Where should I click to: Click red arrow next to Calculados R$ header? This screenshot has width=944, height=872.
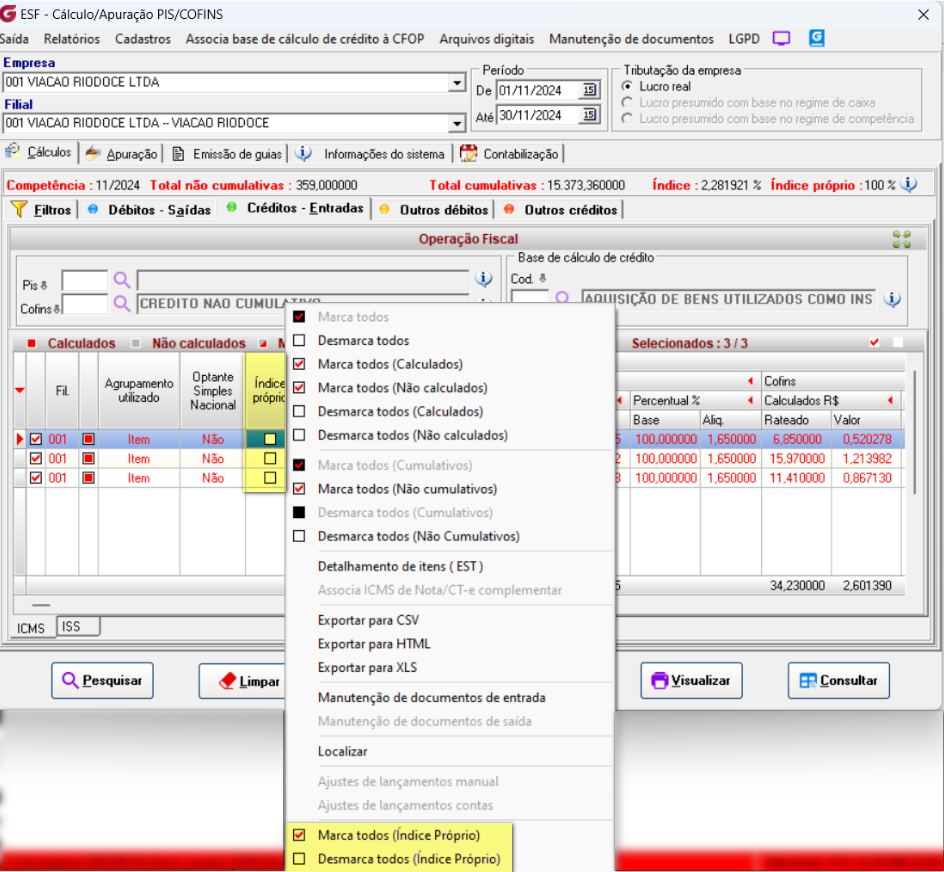pos(890,400)
